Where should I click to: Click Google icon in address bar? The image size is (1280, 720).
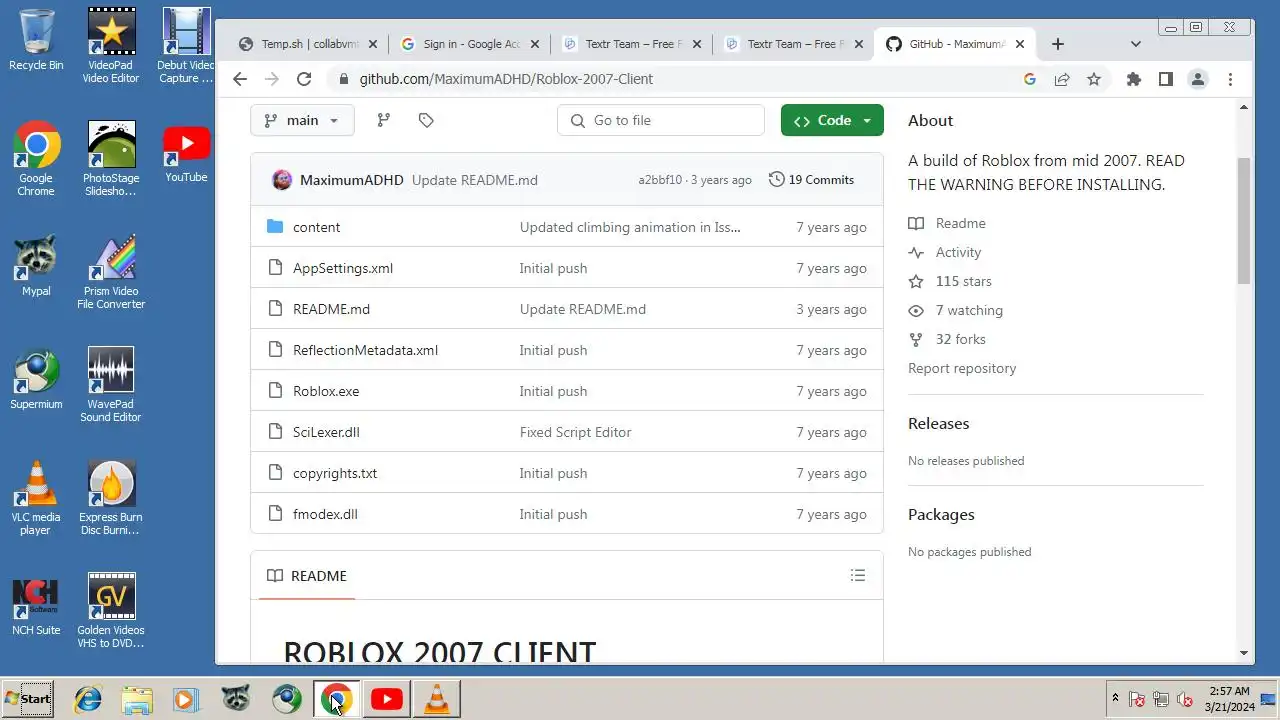pos(1030,79)
